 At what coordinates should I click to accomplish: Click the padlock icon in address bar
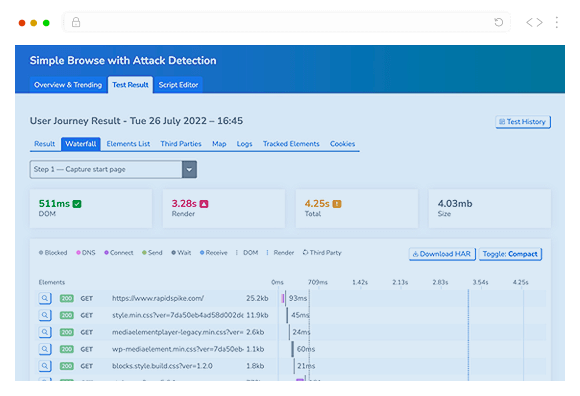click(76, 22)
